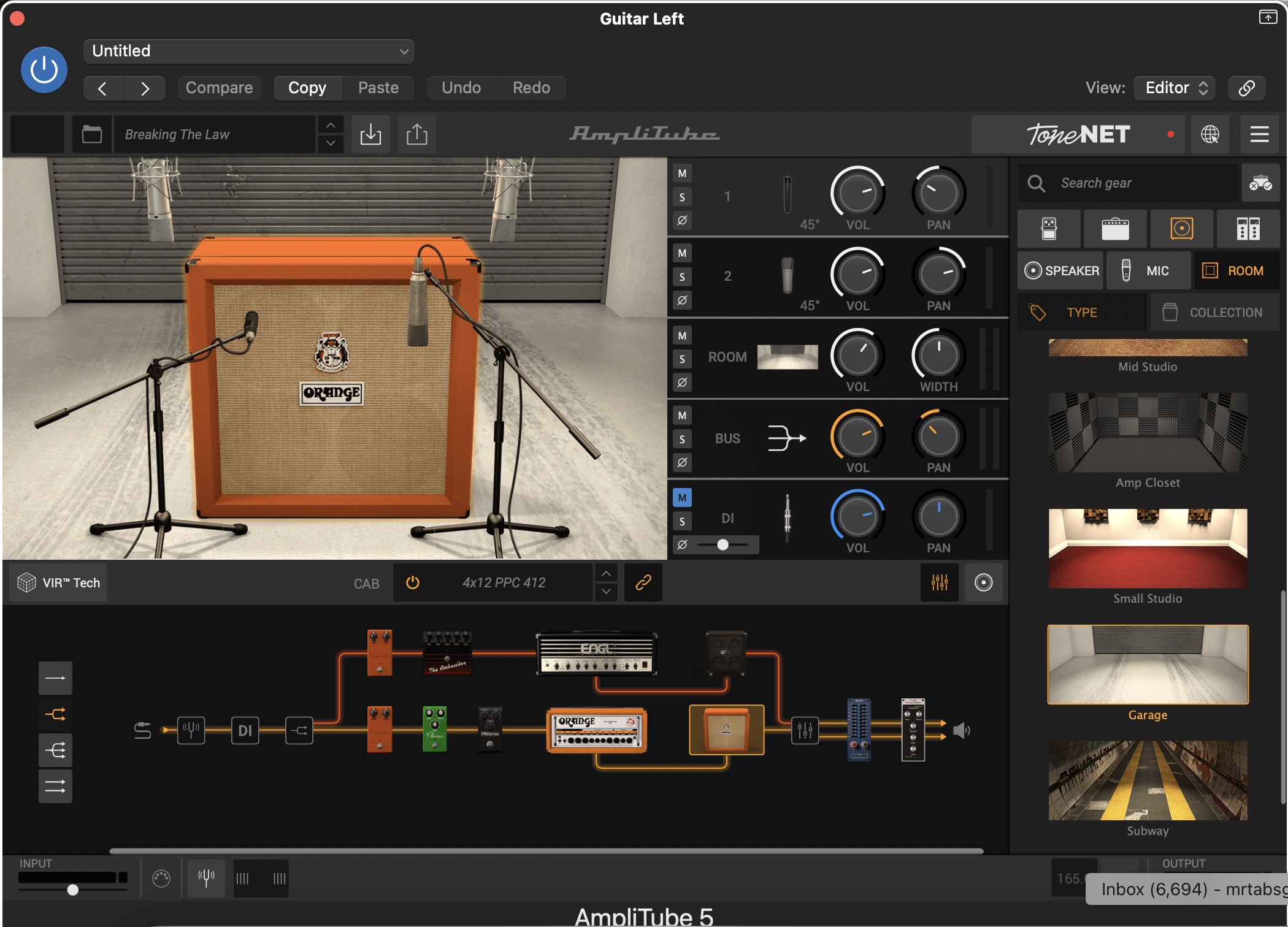Select the cab gear category icon
This screenshot has width=1288, height=927.
click(x=1181, y=229)
